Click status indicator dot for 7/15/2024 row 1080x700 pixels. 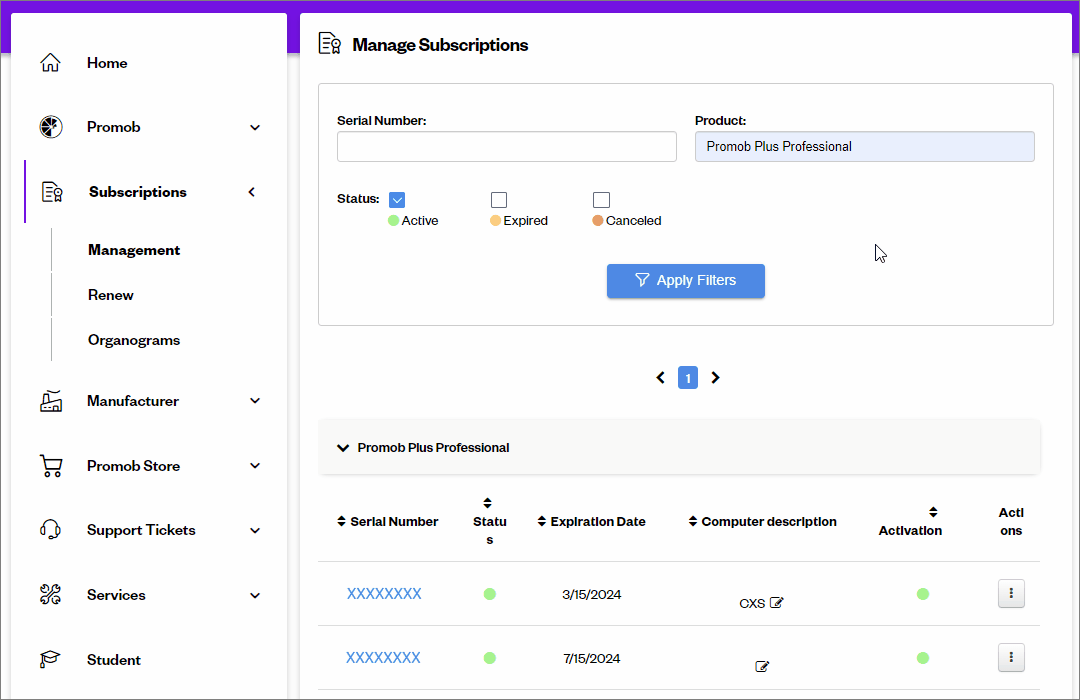coord(490,658)
